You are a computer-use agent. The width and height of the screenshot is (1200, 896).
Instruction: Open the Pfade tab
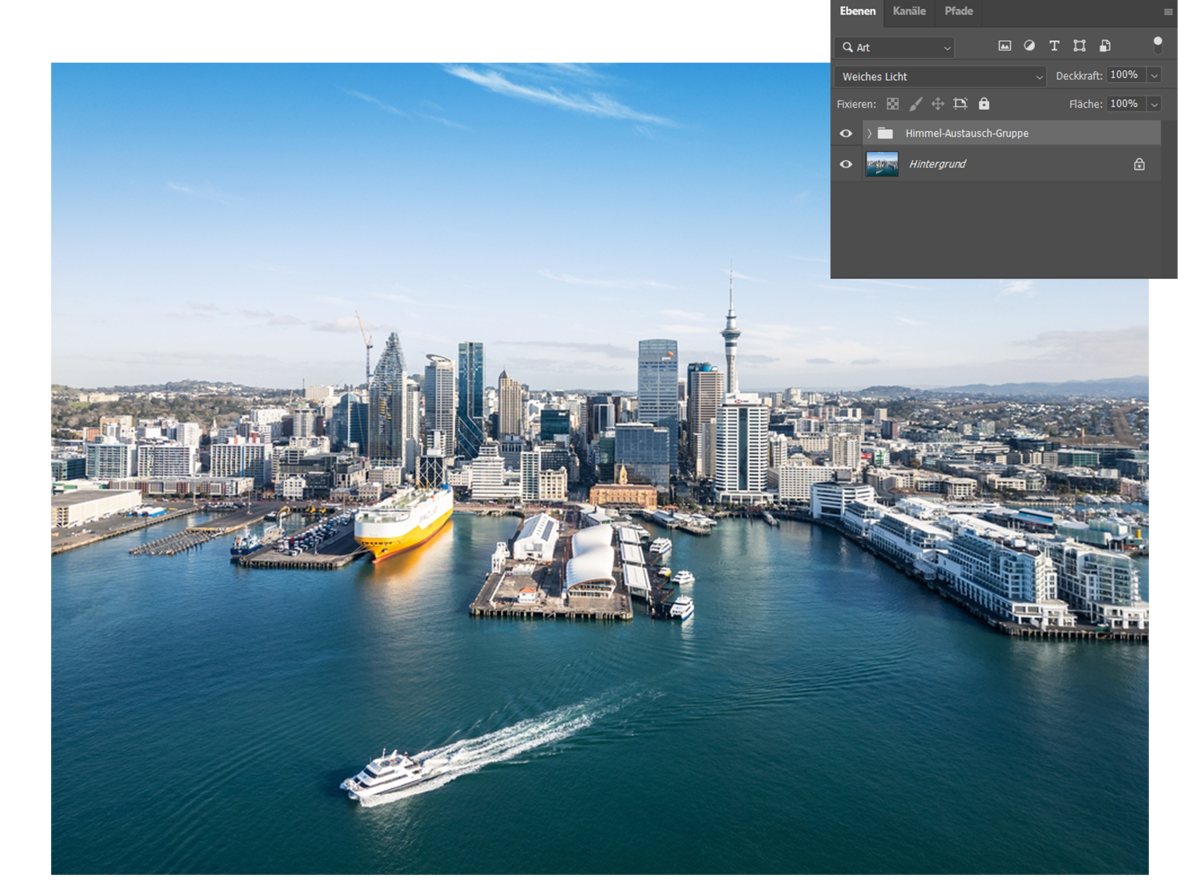tap(958, 11)
